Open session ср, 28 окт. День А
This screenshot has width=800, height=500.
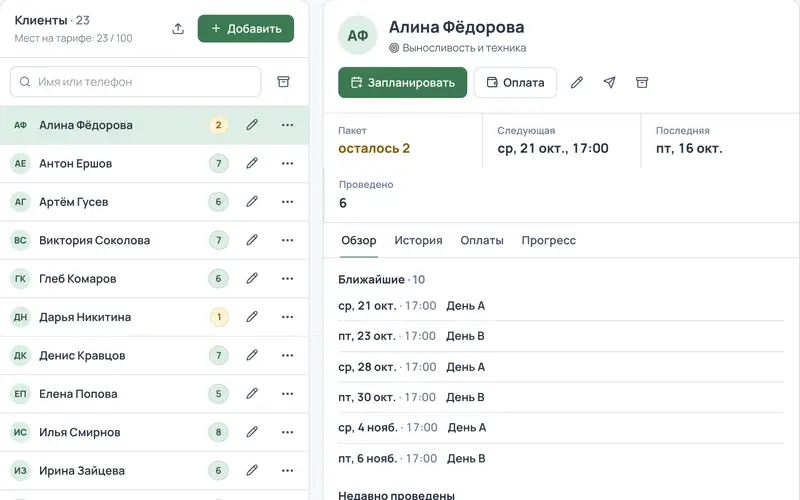[x=561, y=367]
